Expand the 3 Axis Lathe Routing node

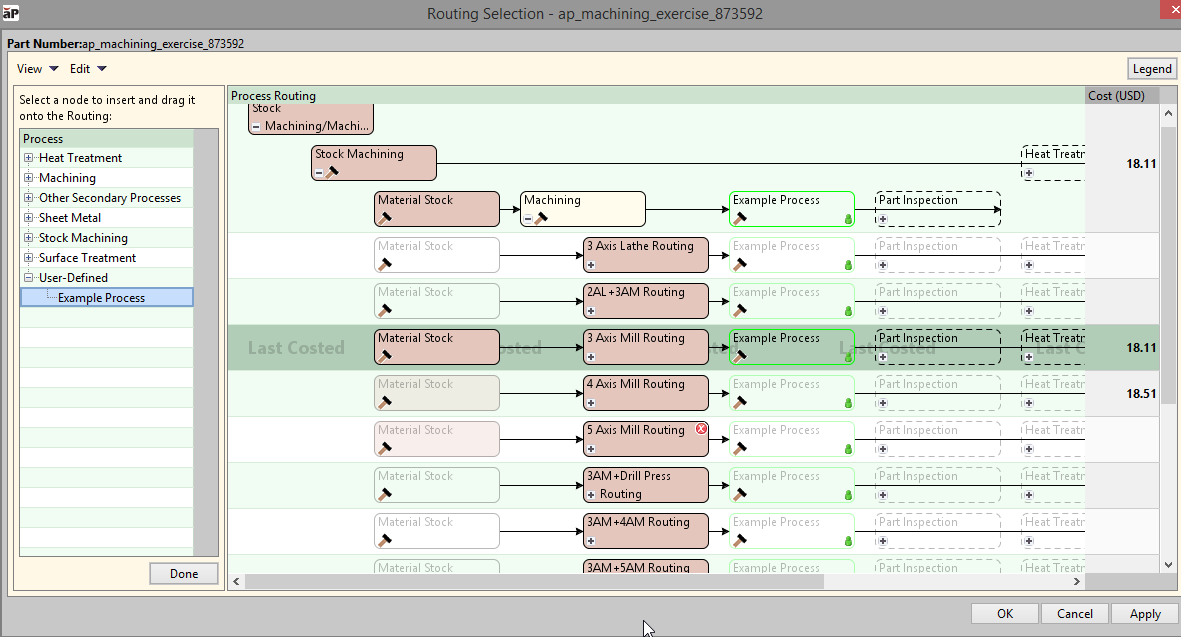[591, 265]
